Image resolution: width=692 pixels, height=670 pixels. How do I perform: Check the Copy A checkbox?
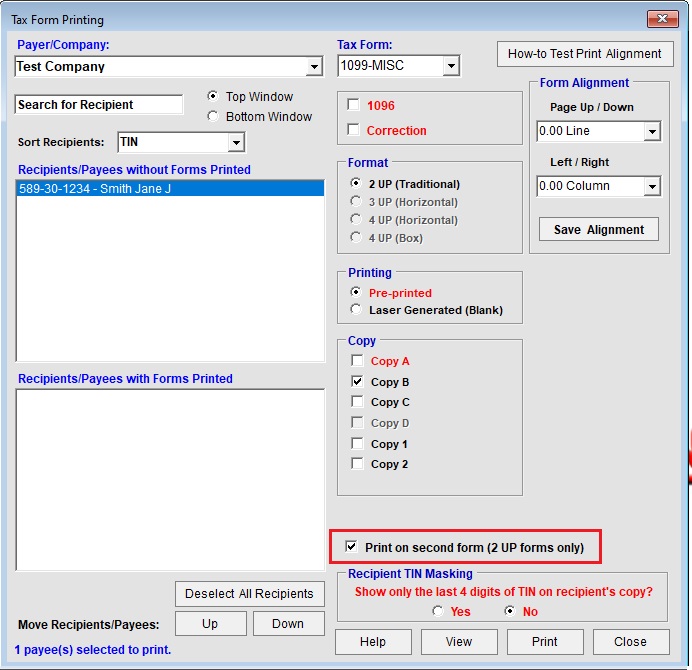coord(357,360)
